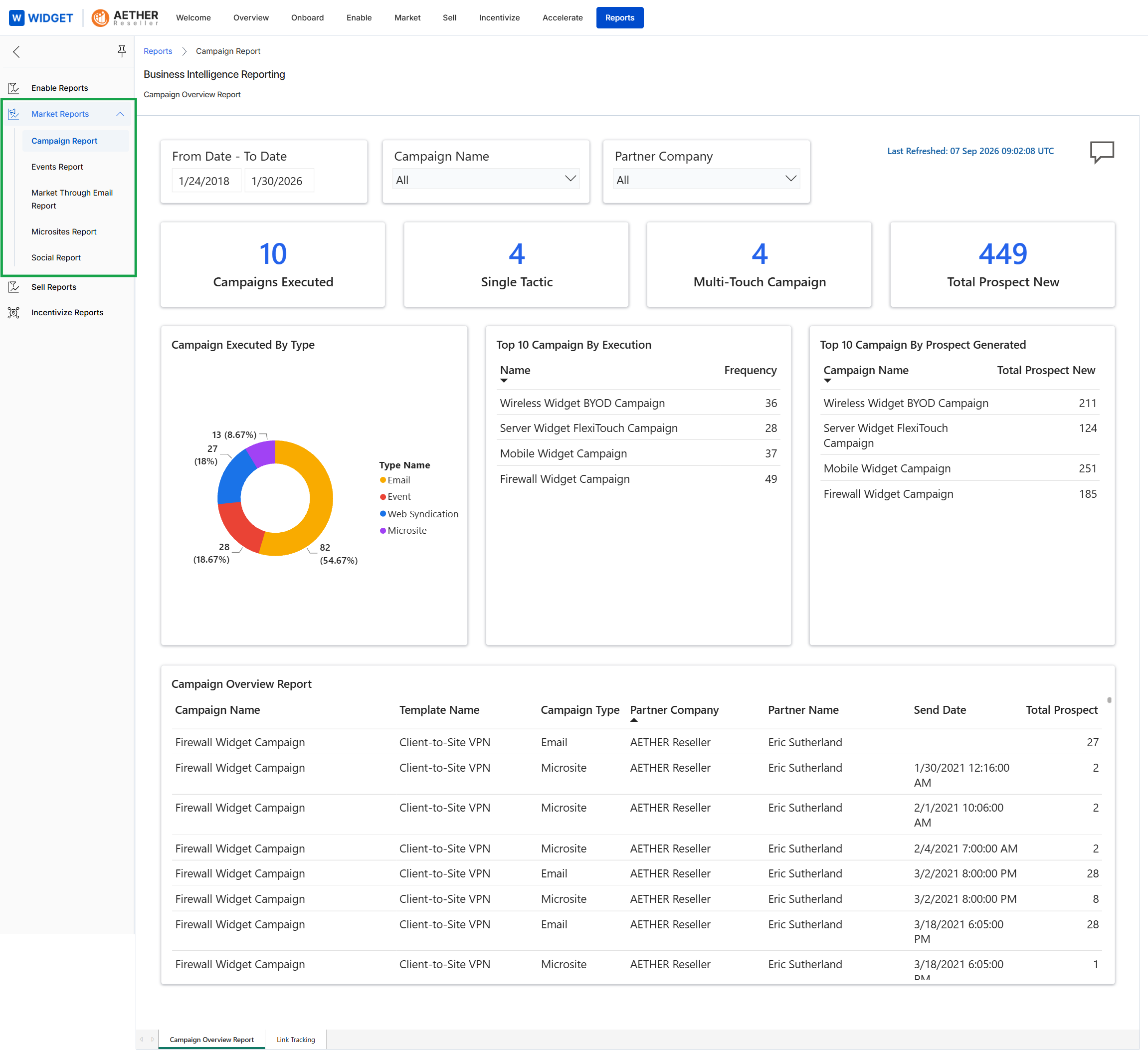
Task: Click the Sell Reports icon
Action: click(14, 286)
